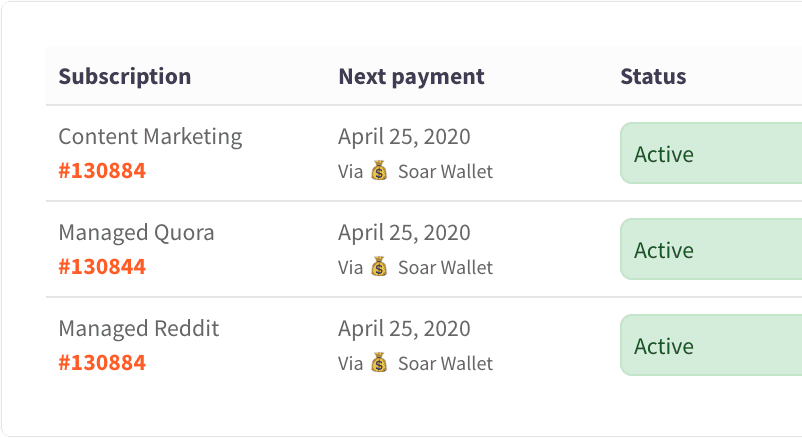Click the April 25, 2020 date for Managed Reddit
This screenshot has width=802, height=438.
click(404, 329)
